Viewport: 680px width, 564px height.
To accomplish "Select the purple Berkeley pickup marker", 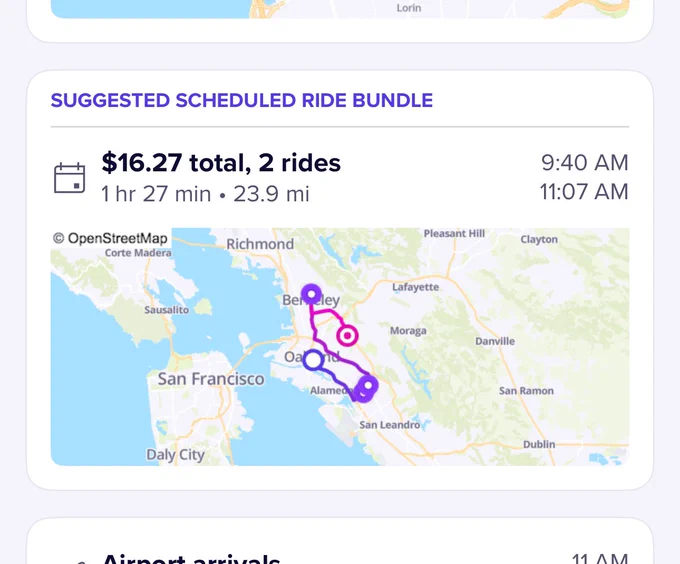I will (311, 294).
